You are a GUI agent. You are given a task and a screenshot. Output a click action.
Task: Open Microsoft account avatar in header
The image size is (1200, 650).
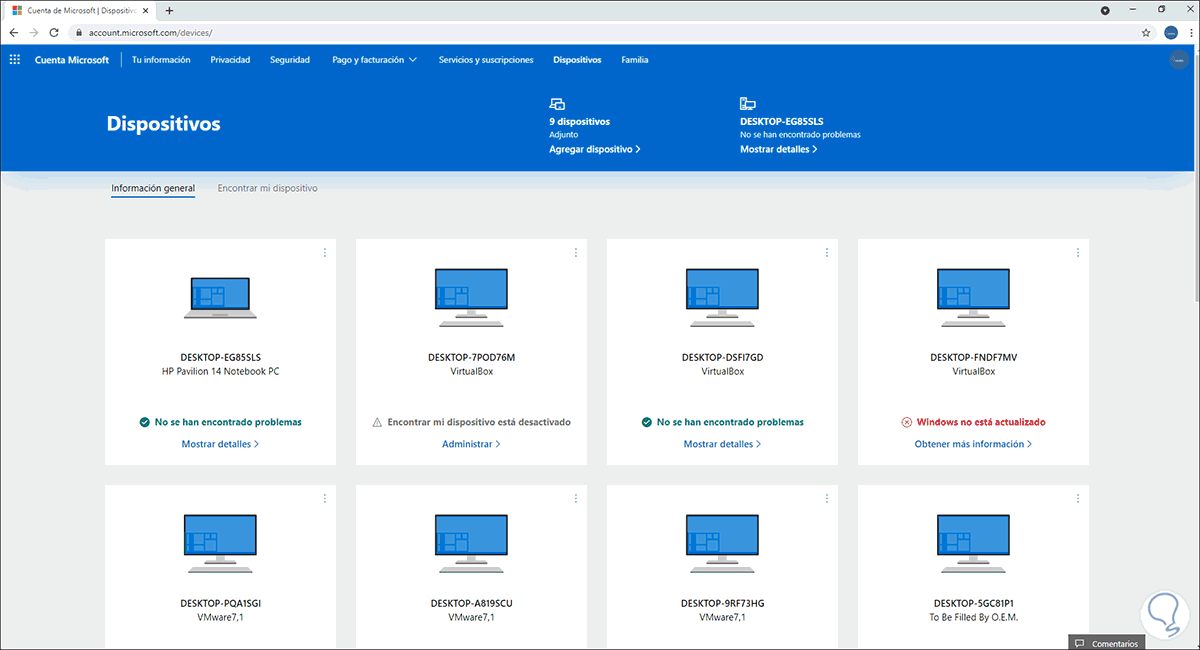click(1177, 60)
